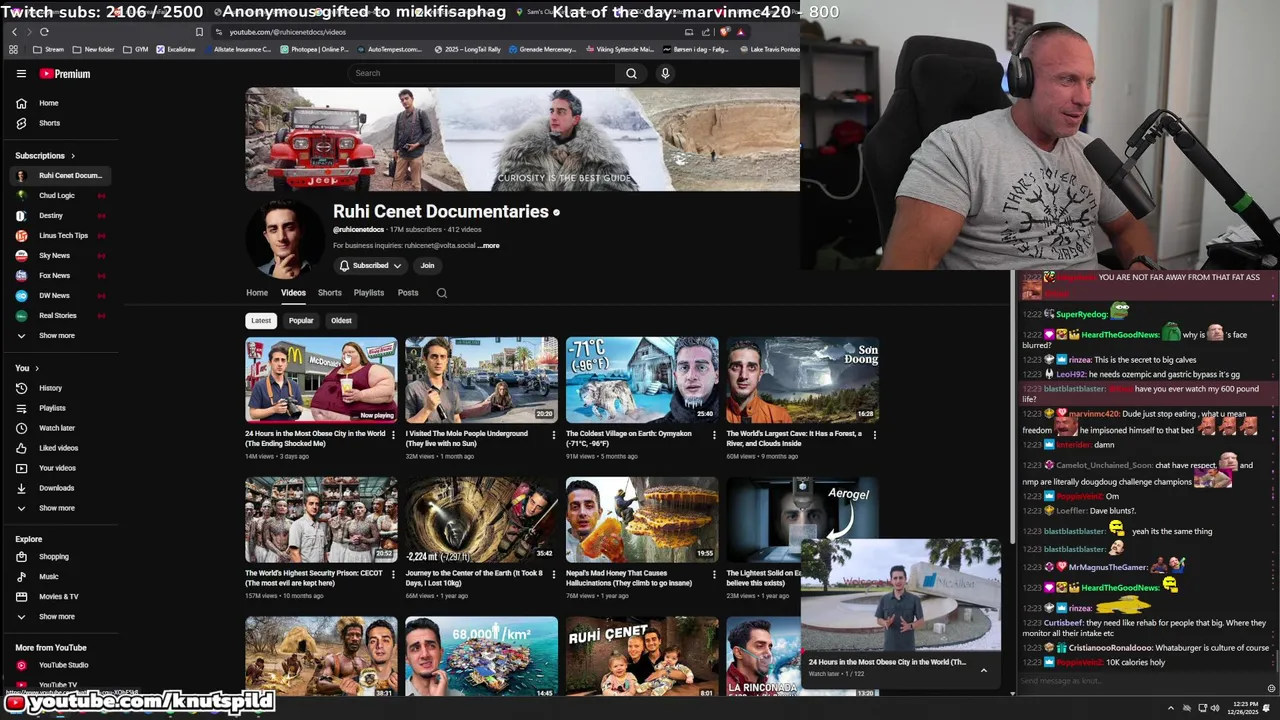
Task: Open Liked videos in the sidebar
Action: [x=60, y=448]
